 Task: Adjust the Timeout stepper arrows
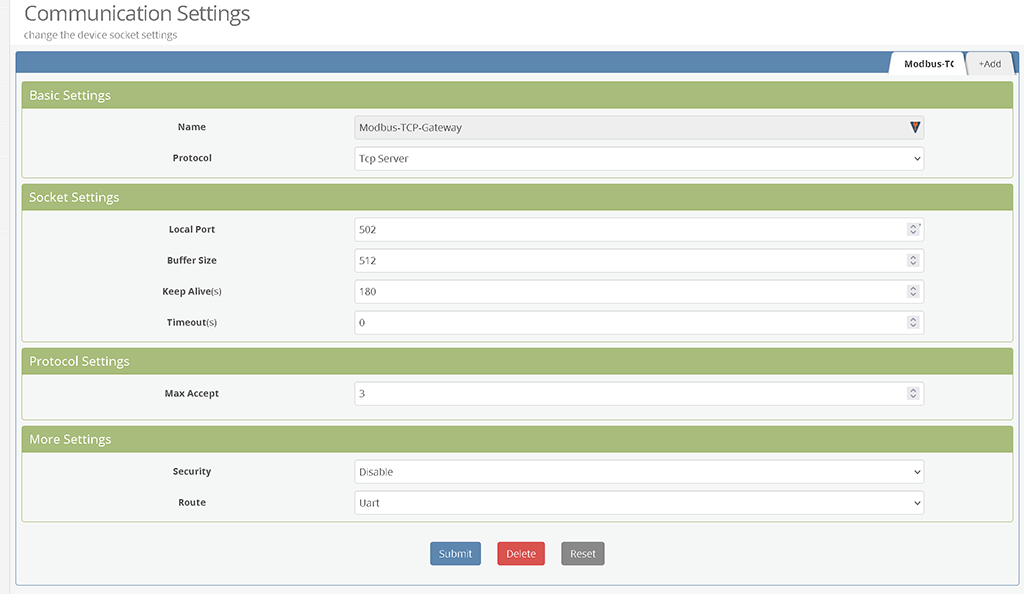point(913,322)
